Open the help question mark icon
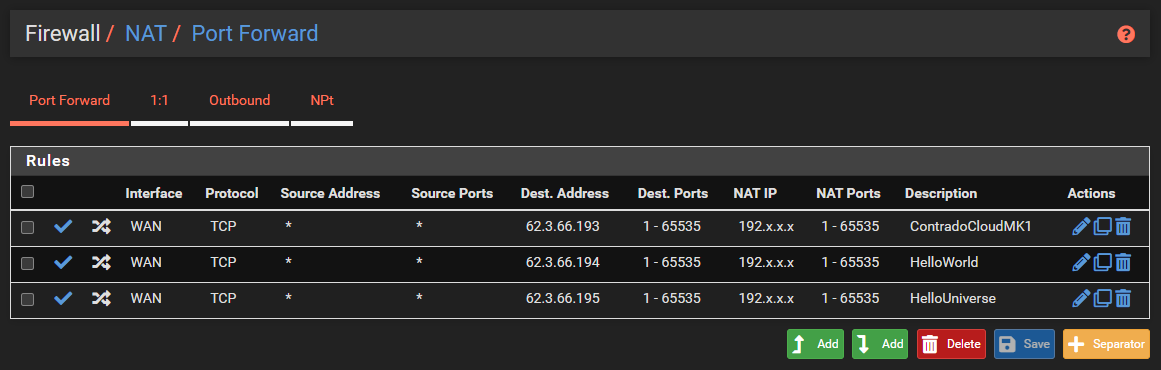The width and height of the screenshot is (1161, 370). point(1125,34)
